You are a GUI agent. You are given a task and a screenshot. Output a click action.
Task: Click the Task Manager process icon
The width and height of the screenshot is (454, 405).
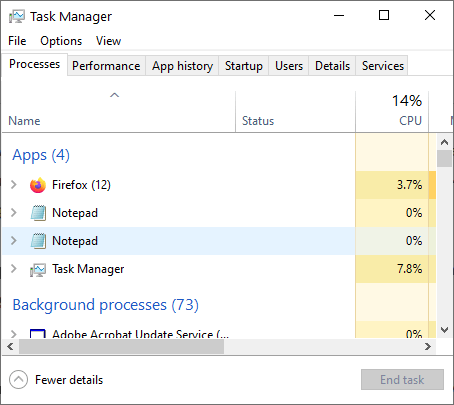38,269
